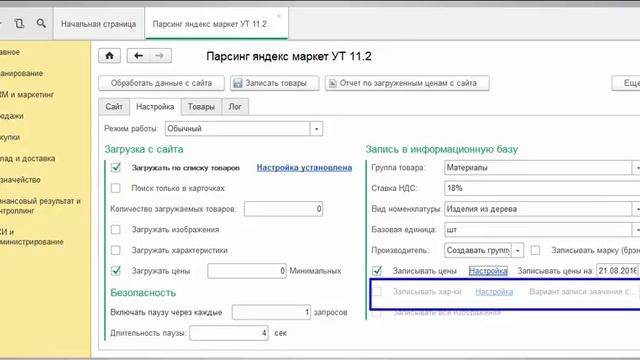640x360 pixels.
Task: Open the Казначейство sidebar section
Action: [x=20, y=180]
